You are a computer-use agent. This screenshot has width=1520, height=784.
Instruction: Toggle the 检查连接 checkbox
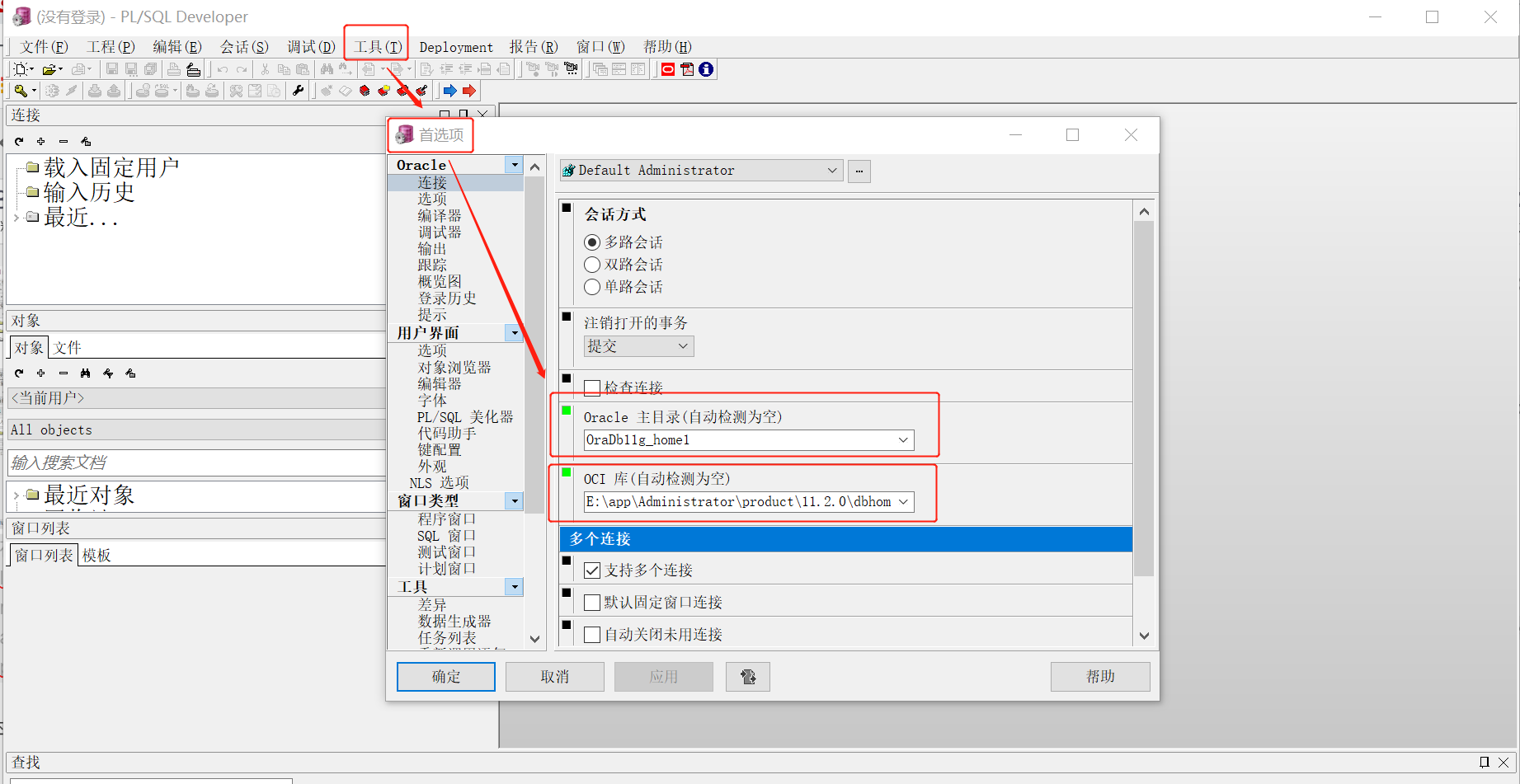coord(592,387)
